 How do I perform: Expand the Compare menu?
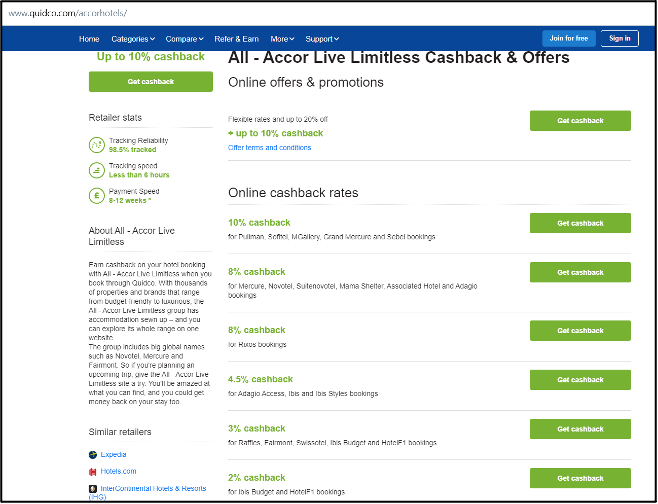pos(184,39)
